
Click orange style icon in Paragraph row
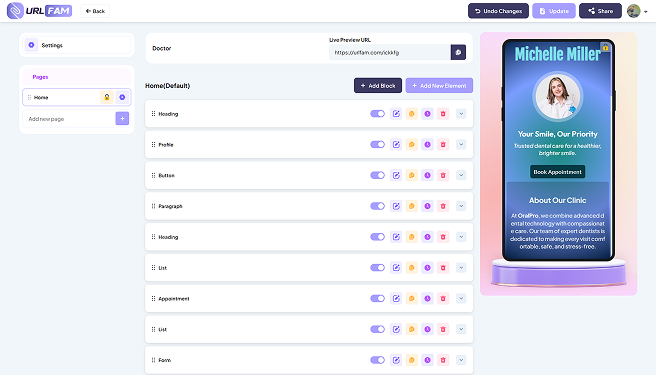coord(412,206)
